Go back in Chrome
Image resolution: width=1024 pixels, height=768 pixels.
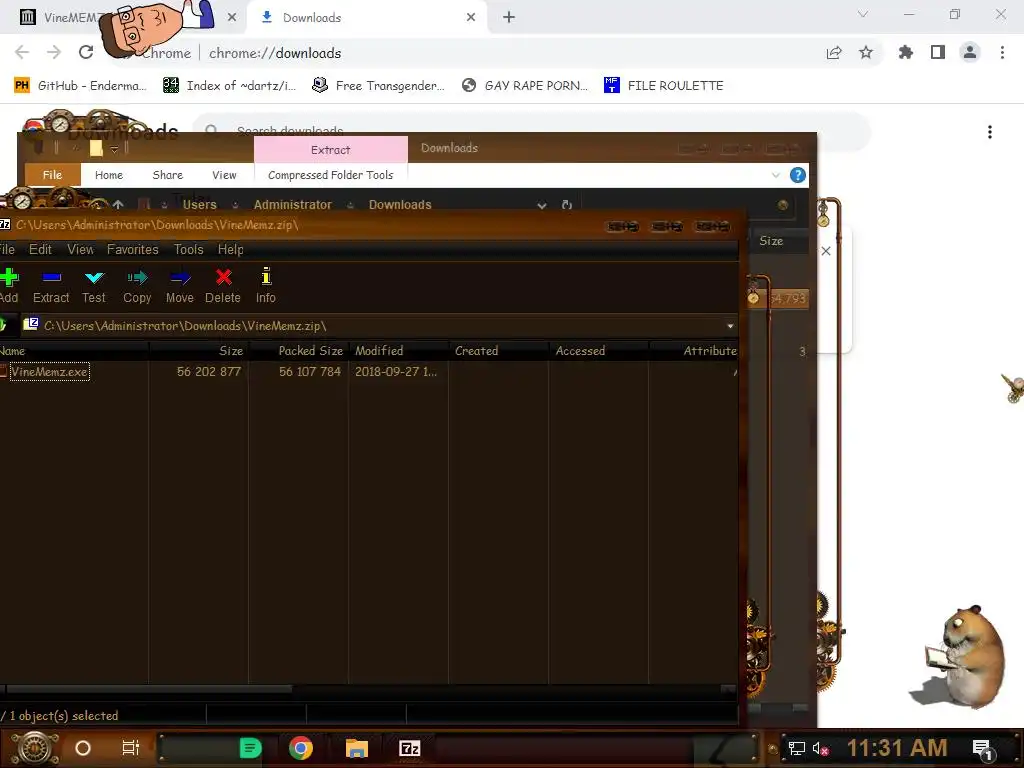(22, 52)
